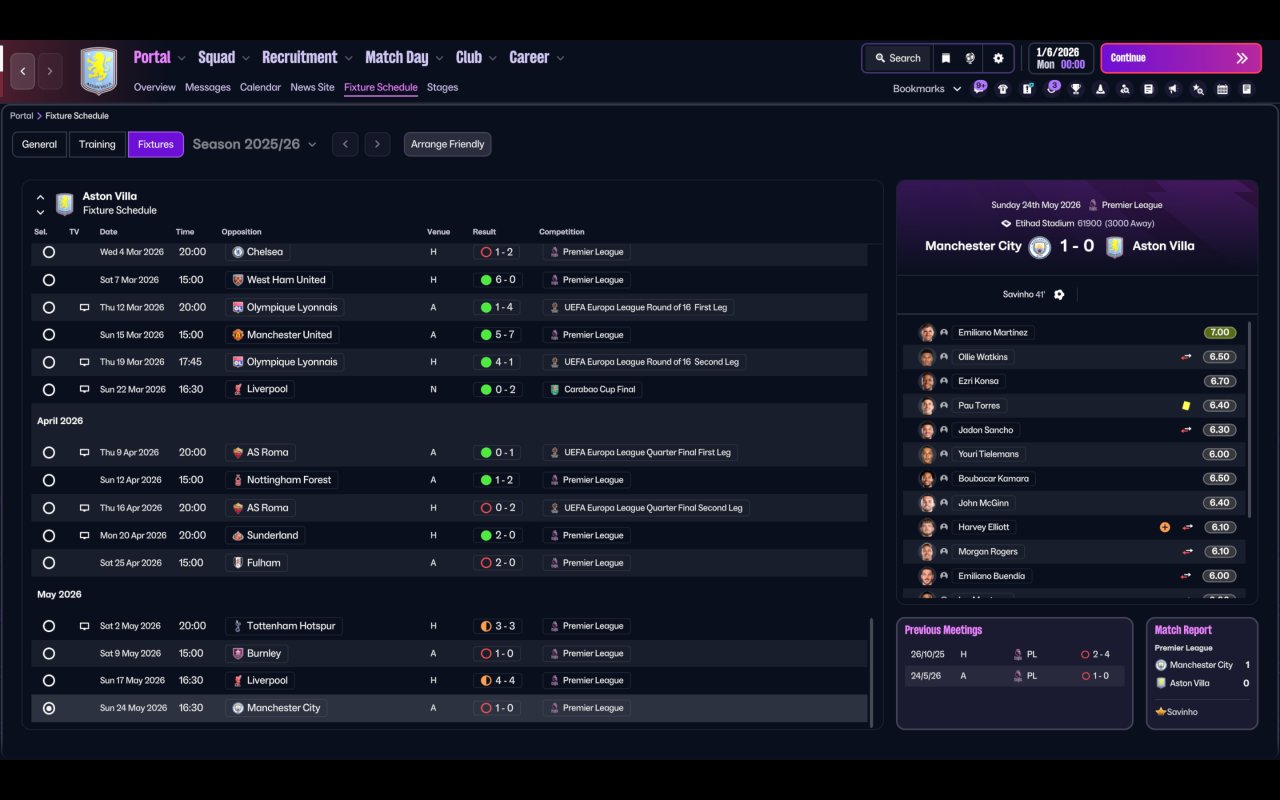Select the Liverpool Carabao Cup Final radio button

[49, 390]
